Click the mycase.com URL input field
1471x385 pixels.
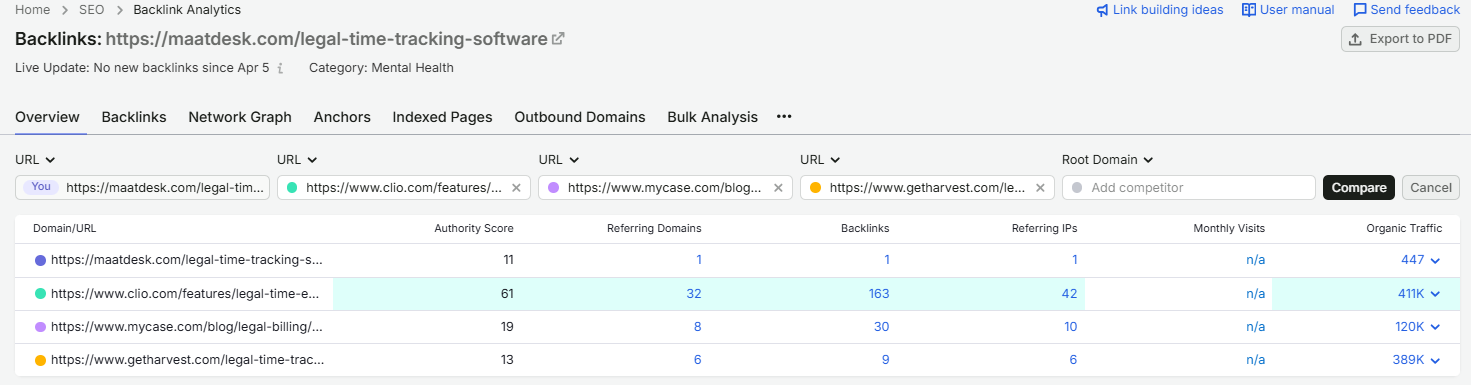(666, 188)
